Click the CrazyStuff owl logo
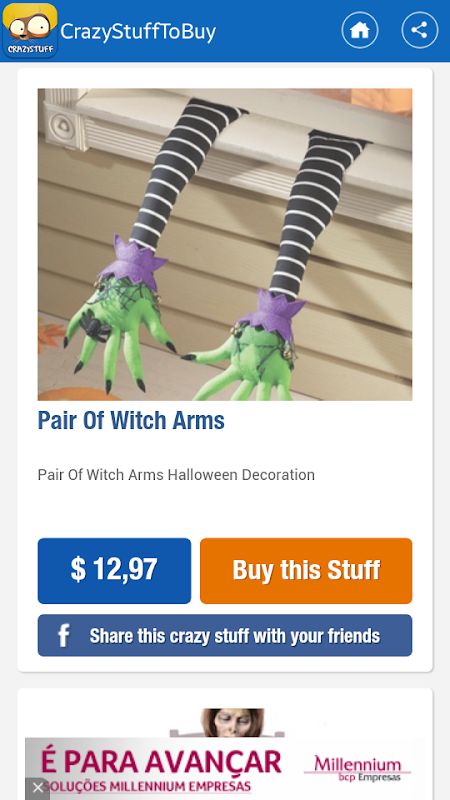The width and height of the screenshot is (450, 800). pyautogui.click(x=30, y=31)
